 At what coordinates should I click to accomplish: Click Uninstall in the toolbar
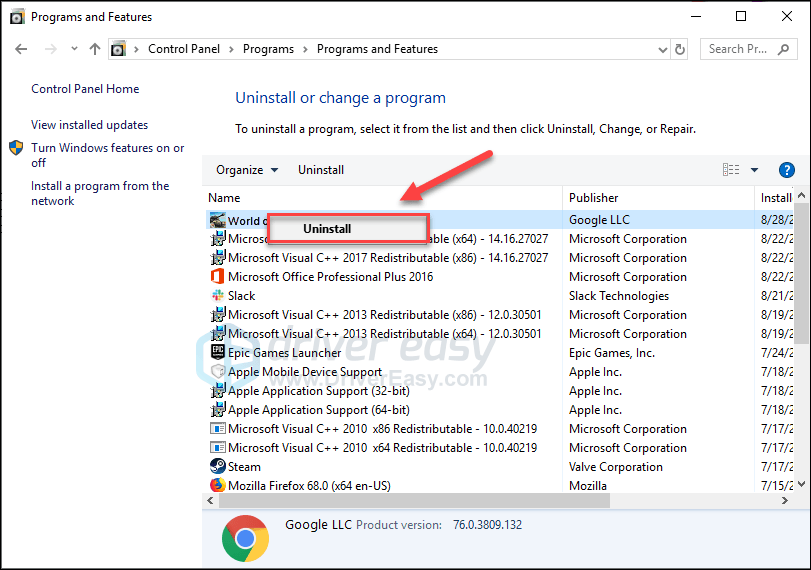(x=321, y=170)
